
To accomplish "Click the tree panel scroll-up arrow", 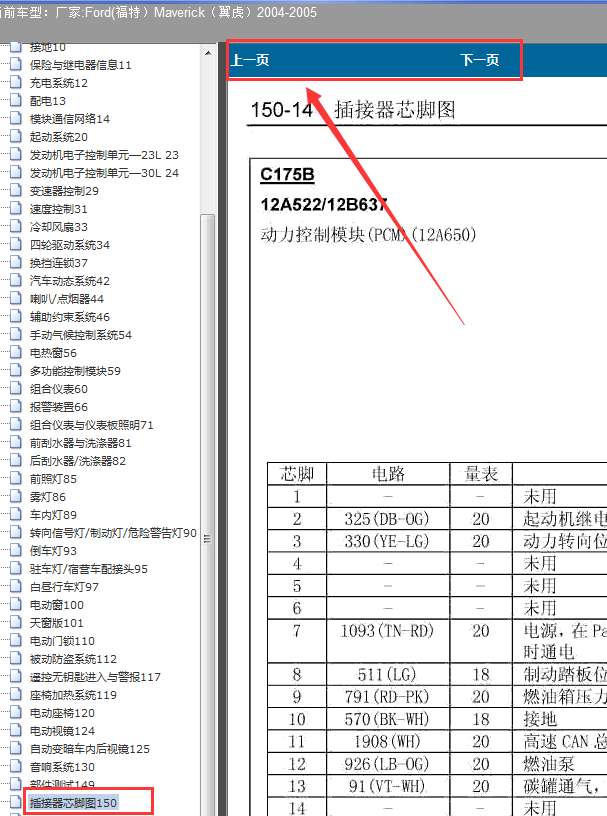I will pyautogui.click(x=208, y=53).
